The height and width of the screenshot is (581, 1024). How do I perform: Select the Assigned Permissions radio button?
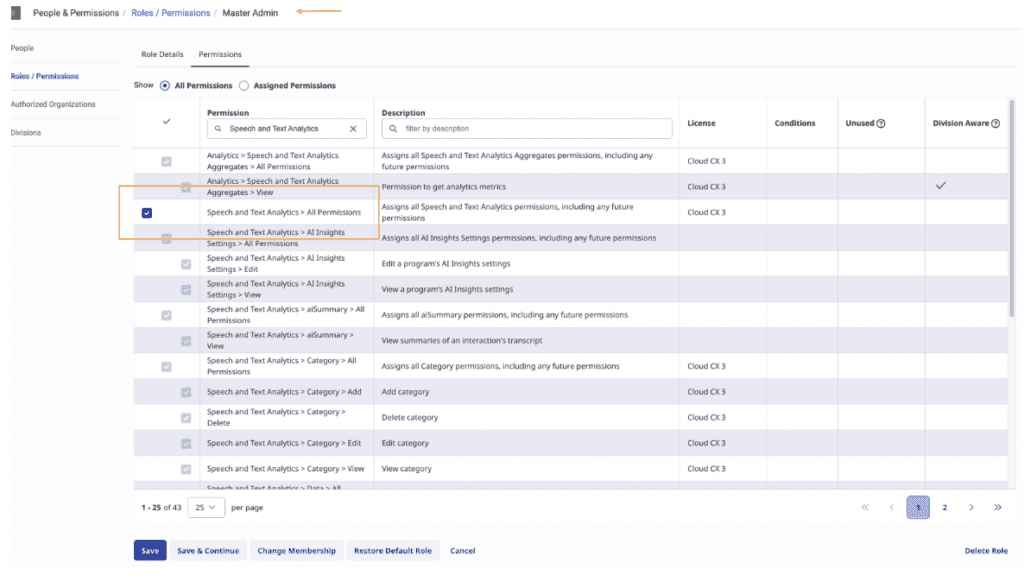(243, 85)
